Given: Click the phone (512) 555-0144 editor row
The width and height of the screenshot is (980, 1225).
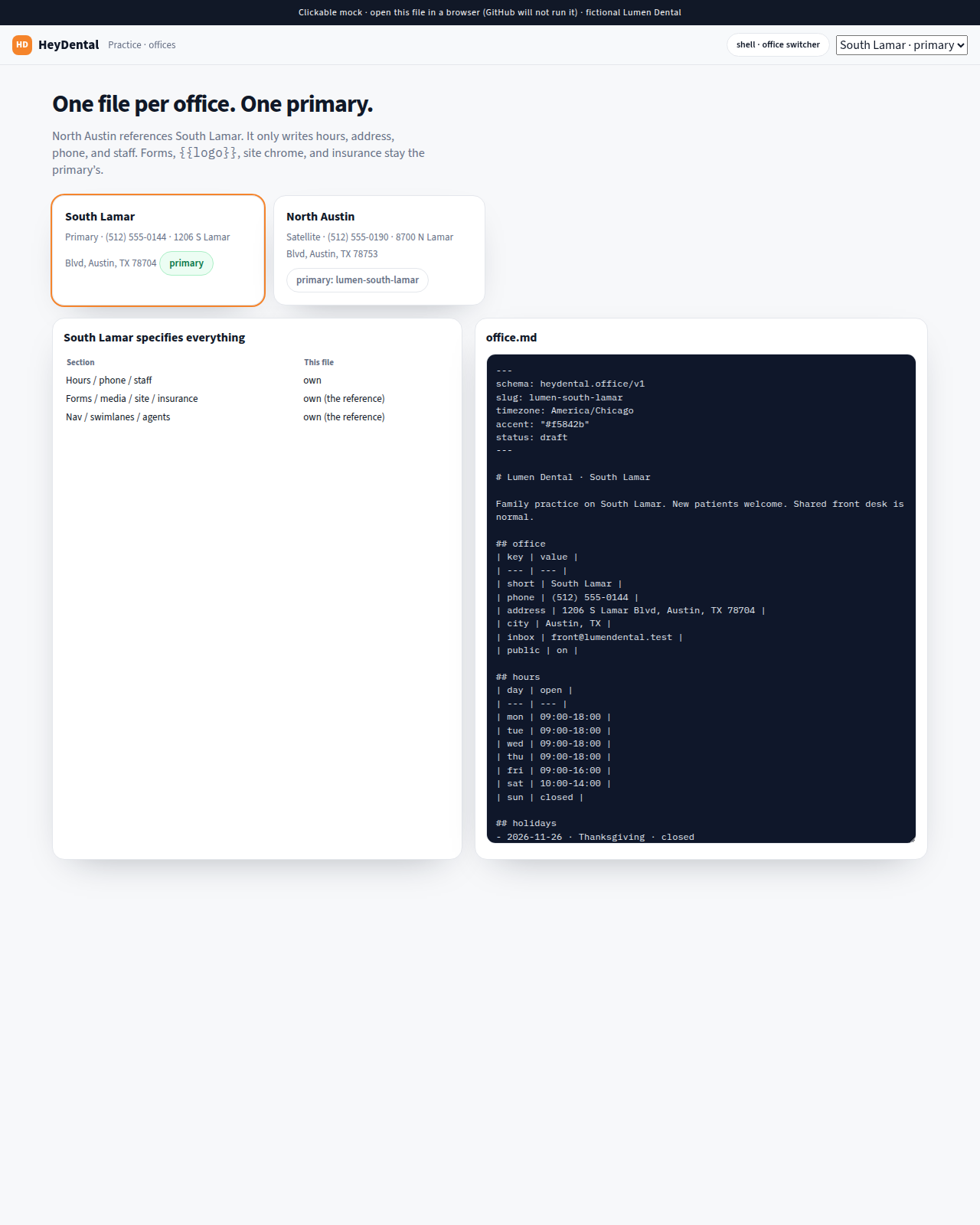Looking at the screenshot, I should click(x=567, y=598).
